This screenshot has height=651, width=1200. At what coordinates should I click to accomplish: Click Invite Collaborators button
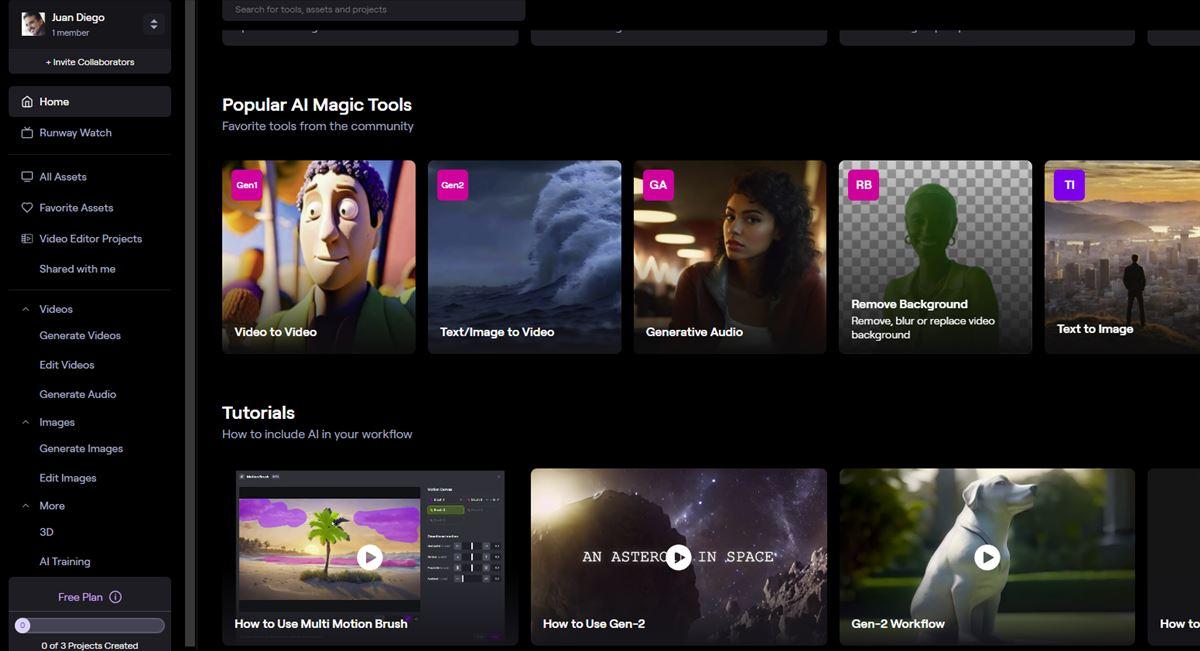point(90,62)
